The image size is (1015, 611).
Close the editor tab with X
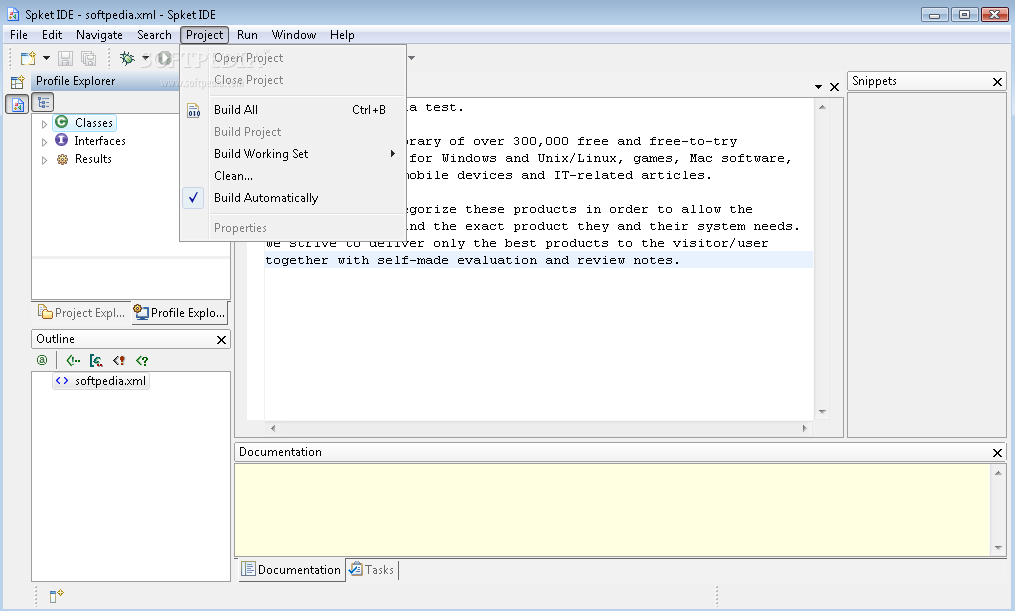(x=834, y=87)
